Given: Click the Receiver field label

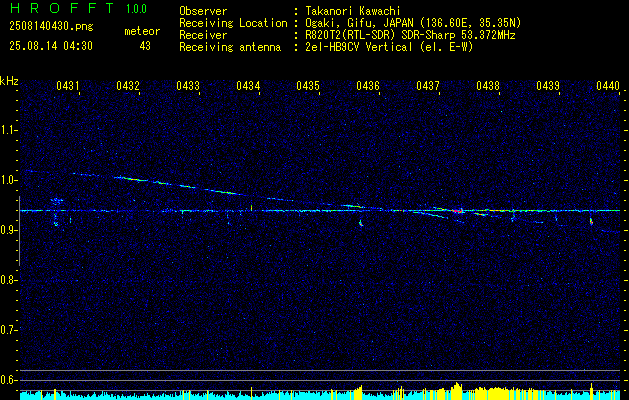Looking at the screenshot, I should pos(203,35).
